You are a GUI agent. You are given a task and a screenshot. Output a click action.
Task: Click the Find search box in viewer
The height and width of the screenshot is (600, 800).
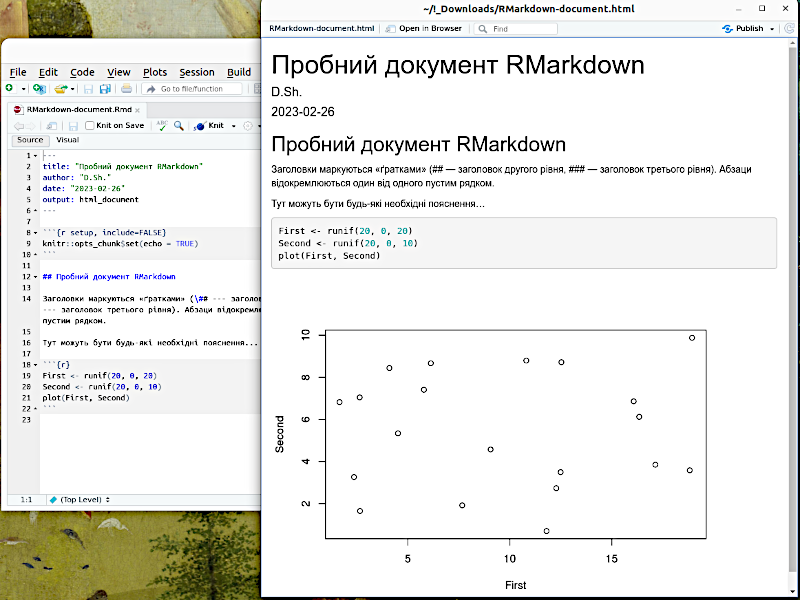click(x=516, y=29)
